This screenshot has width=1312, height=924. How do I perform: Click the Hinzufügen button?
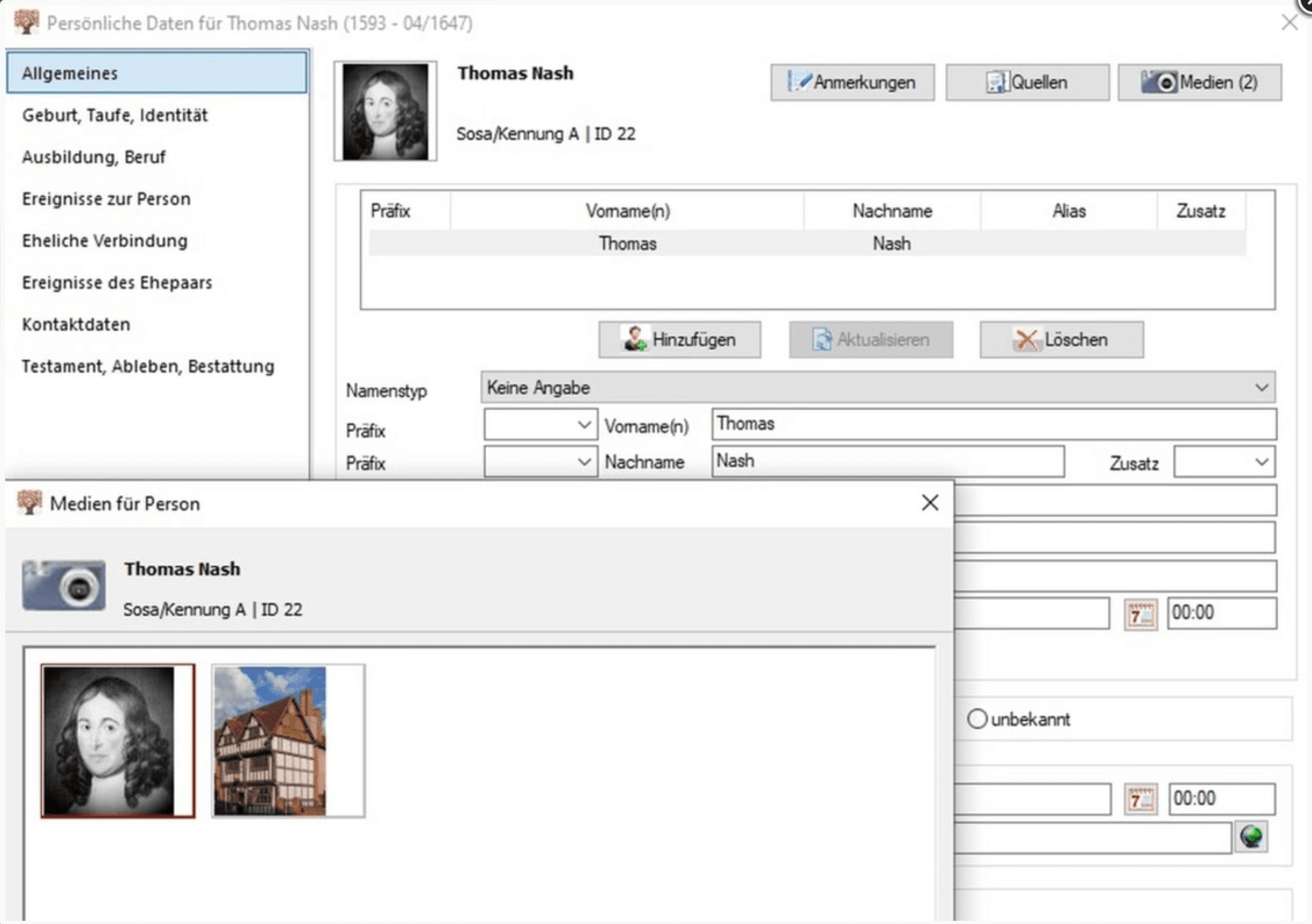pos(679,339)
